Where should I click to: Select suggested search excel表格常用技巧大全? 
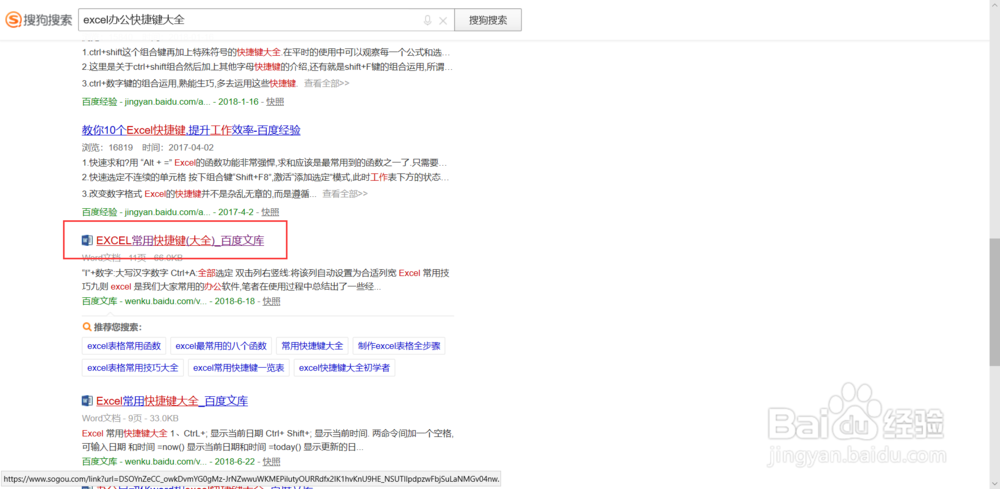click(133, 367)
